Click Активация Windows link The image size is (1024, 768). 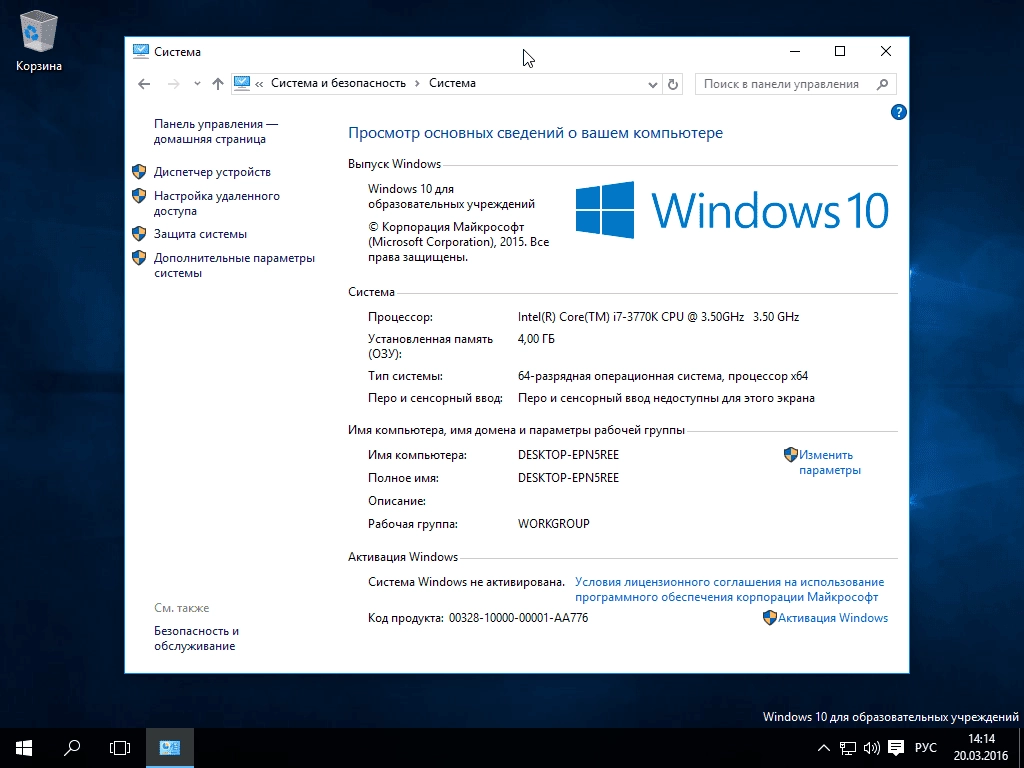pos(833,618)
